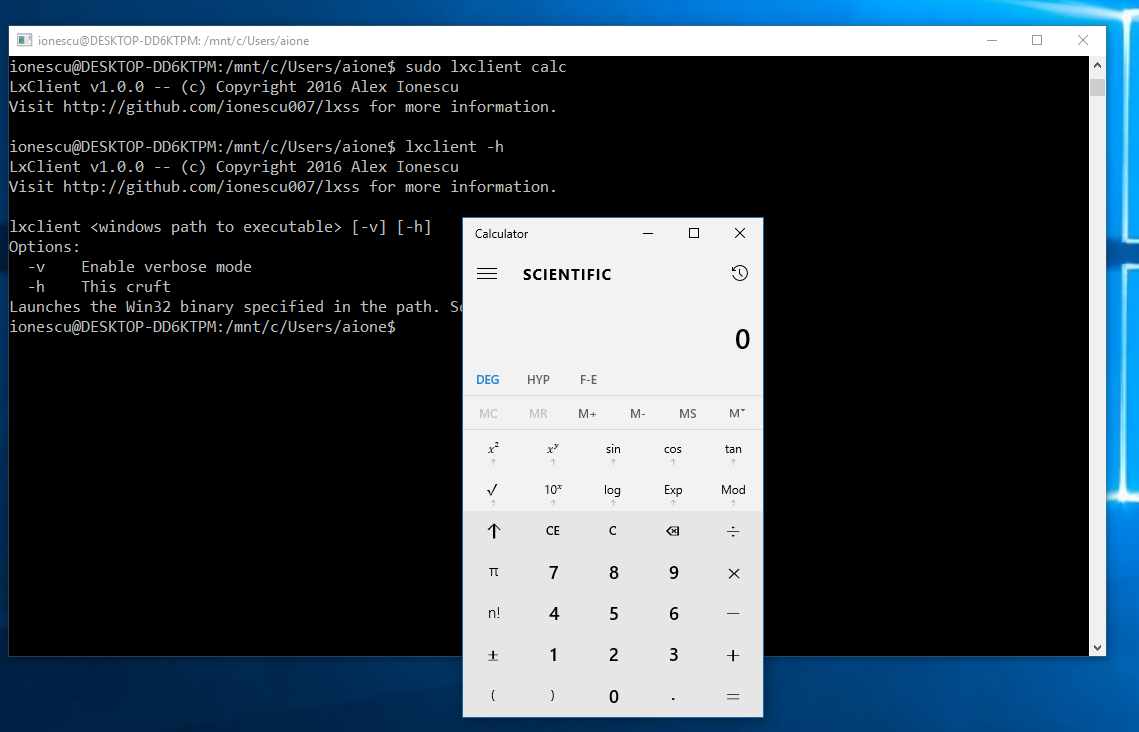Click digit 2 on Calculator
The height and width of the screenshot is (732, 1139).
pyautogui.click(x=613, y=655)
